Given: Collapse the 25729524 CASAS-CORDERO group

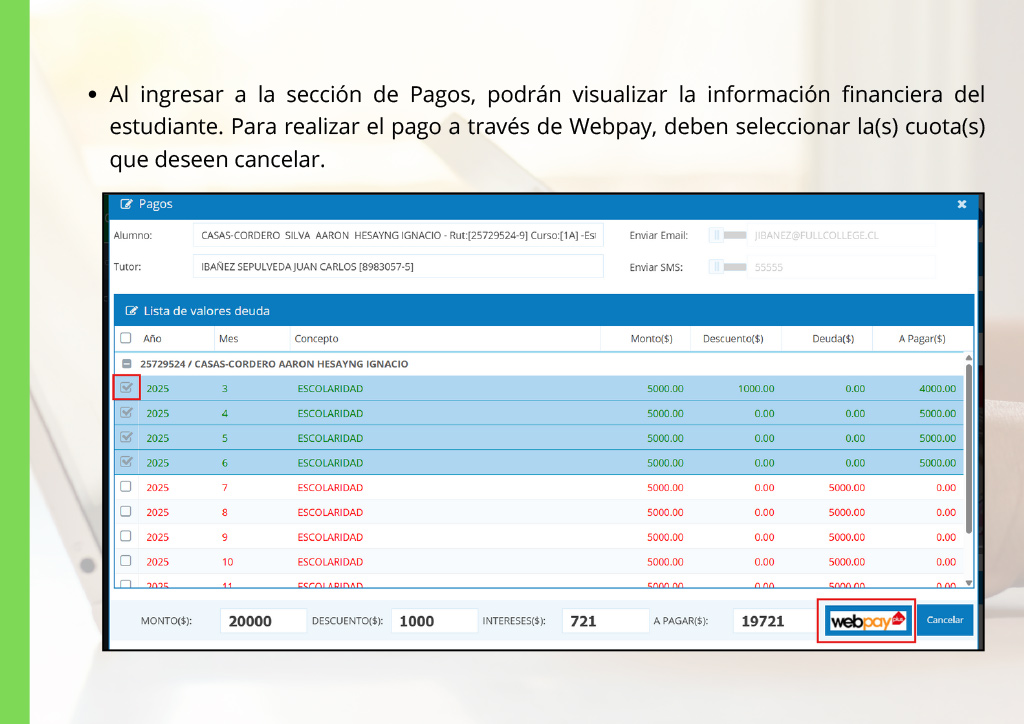Looking at the screenshot, I should (127, 364).
